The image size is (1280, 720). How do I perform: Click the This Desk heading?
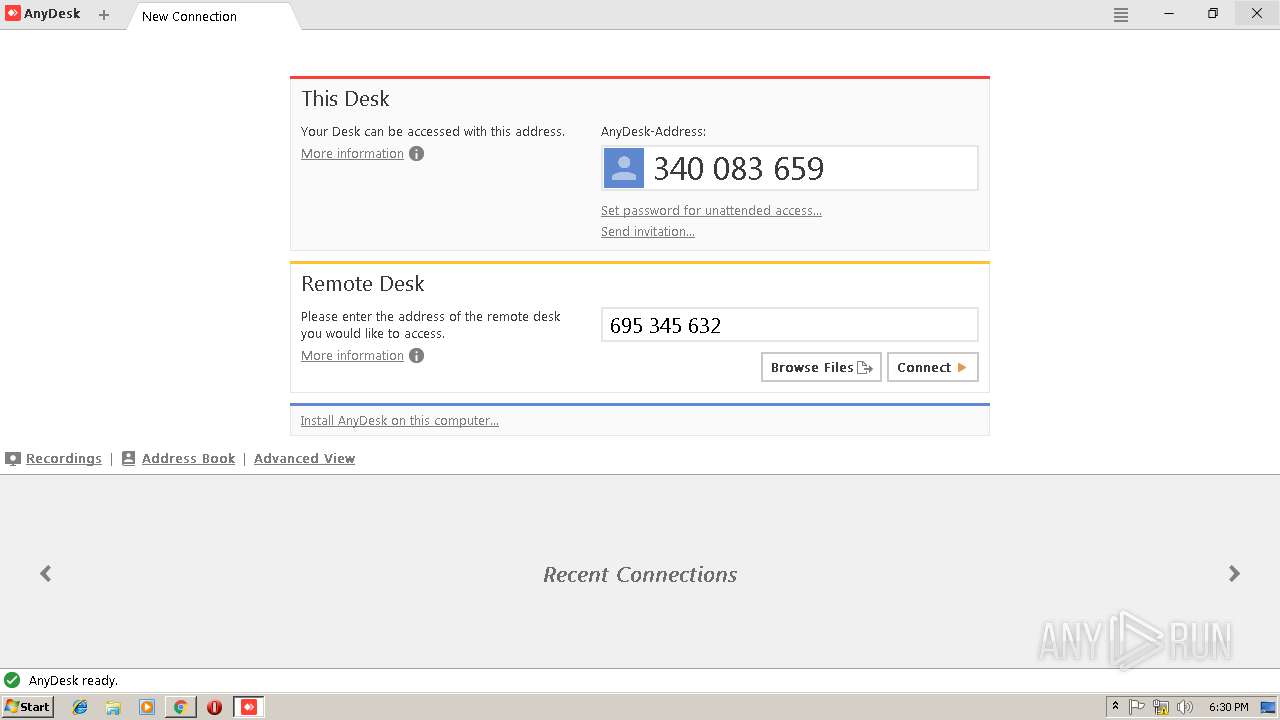[345, 99]
